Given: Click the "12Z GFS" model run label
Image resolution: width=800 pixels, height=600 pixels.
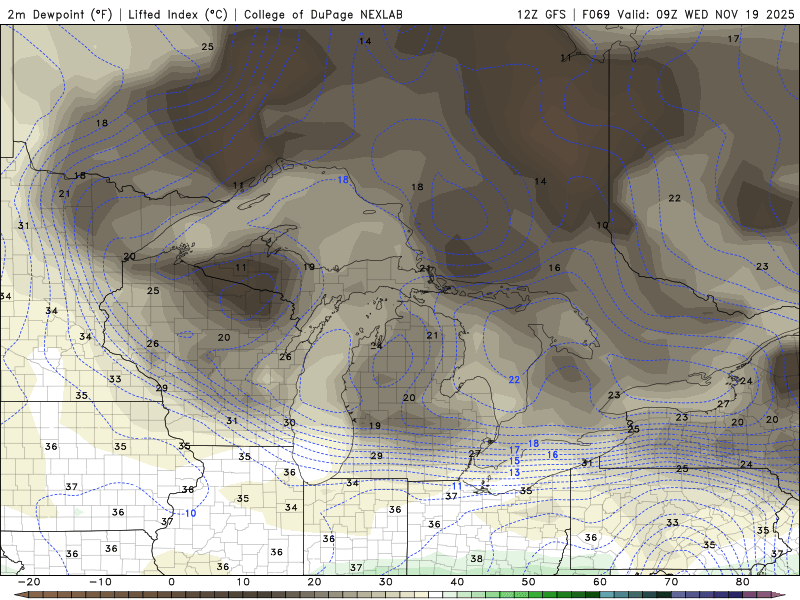Looking at the screenshot, I should (541, 14).
